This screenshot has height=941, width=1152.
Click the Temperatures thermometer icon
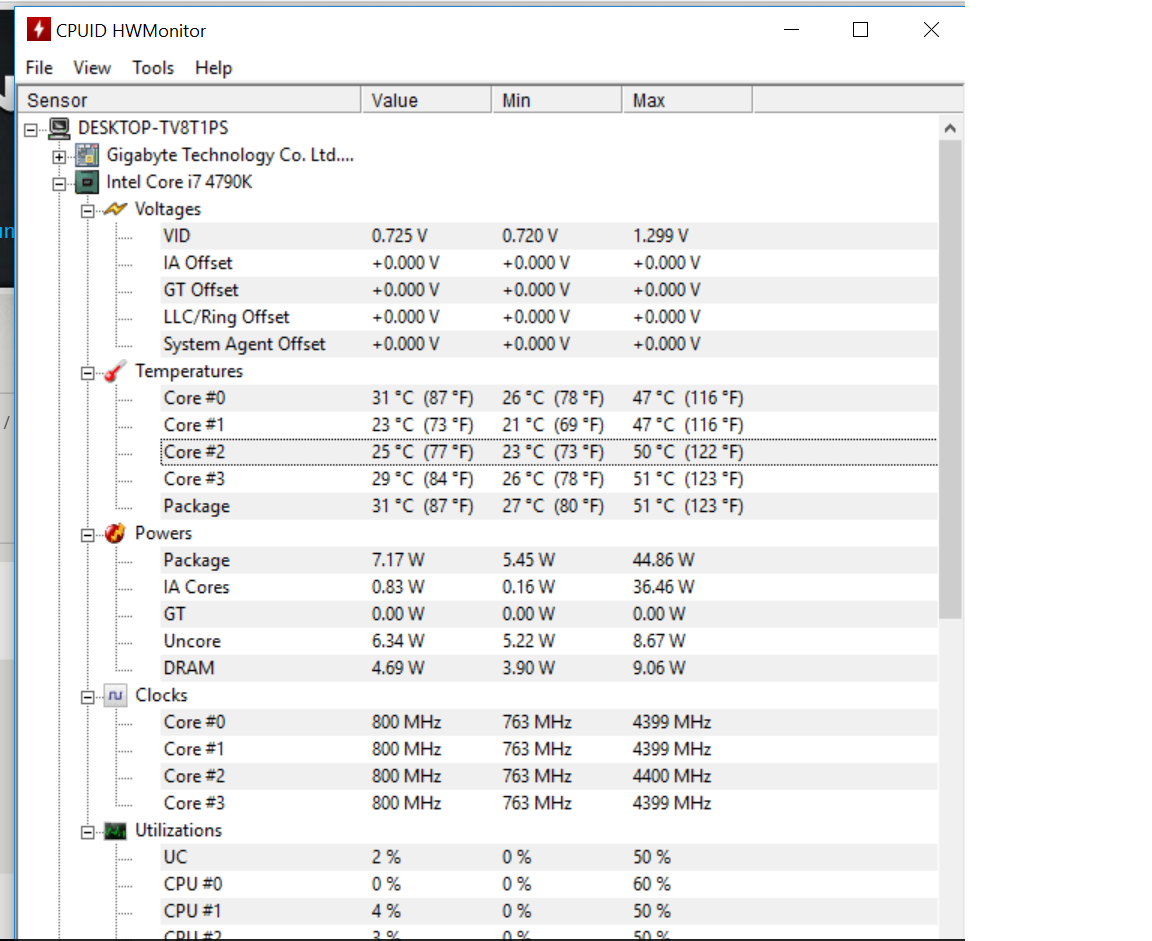pos(115,371)
